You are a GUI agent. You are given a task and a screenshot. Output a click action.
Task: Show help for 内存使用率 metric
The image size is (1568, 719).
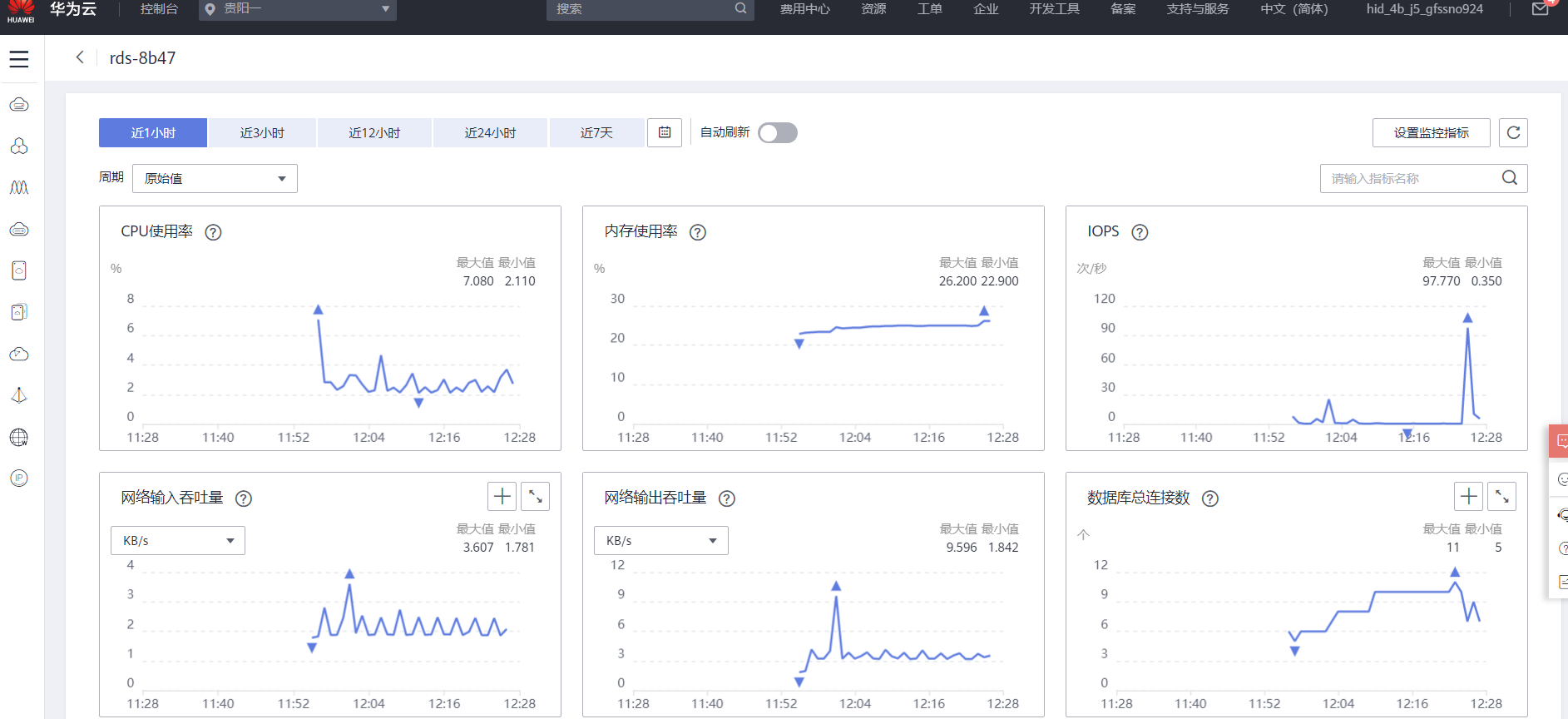point(698,232)
